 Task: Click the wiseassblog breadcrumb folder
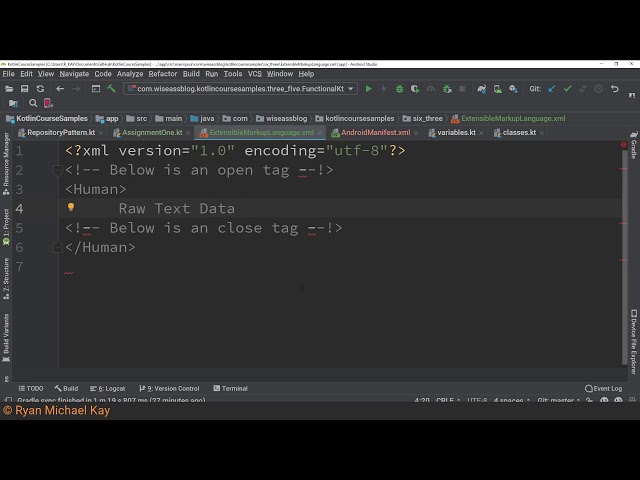pyautogui.click(x=282, y=118)
